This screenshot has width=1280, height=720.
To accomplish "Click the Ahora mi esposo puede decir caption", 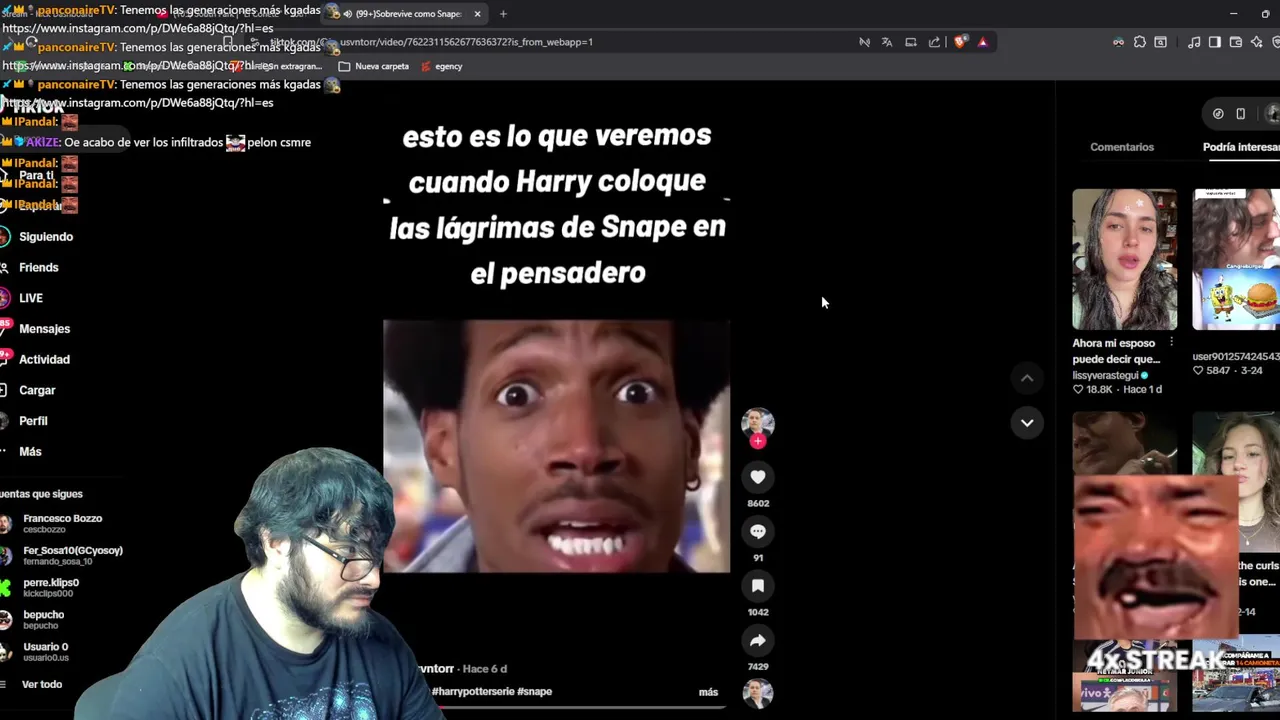I will [1116, 351].
